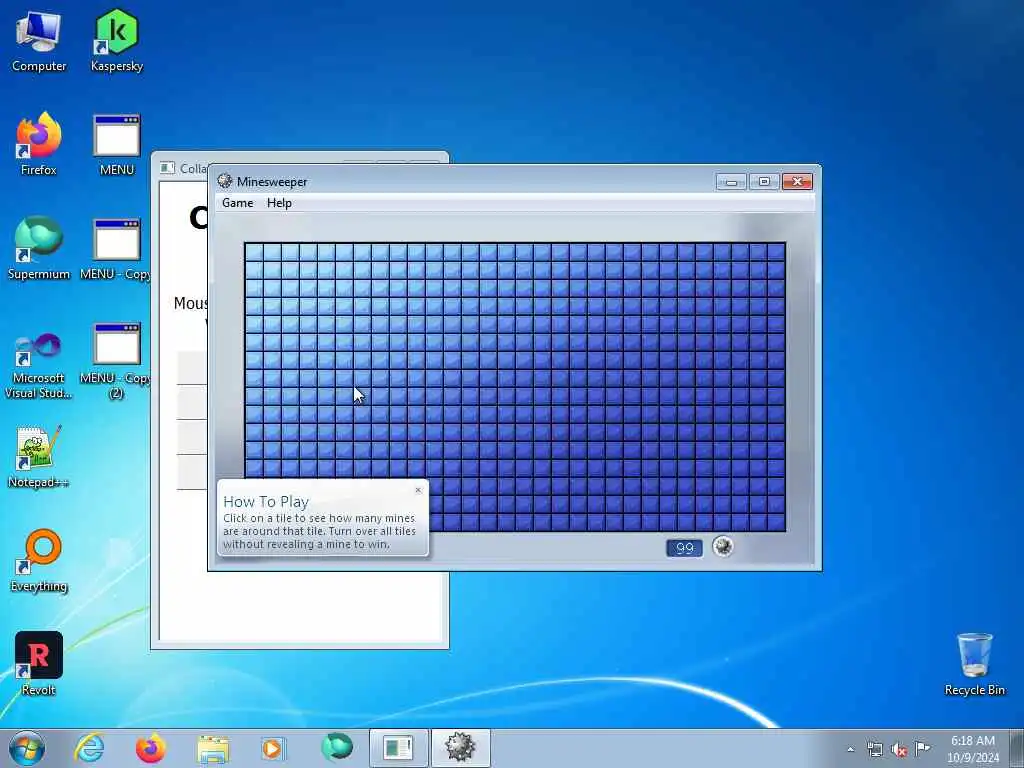Launch Internet Explorer from the taskbar
The height and width of the screenshot is (768, 1024).
(89, 748)
